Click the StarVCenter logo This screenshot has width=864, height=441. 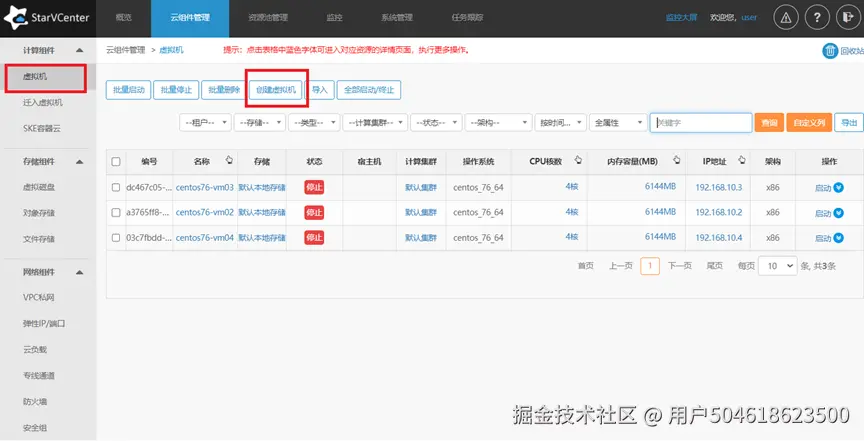[47, 18]
